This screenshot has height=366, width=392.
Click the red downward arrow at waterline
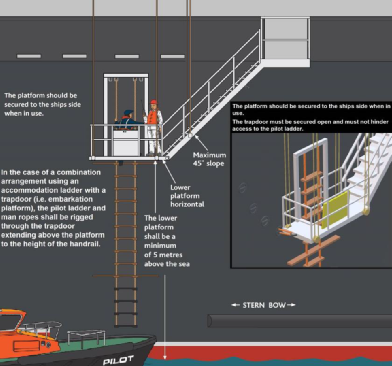click(x=164, y=357)
